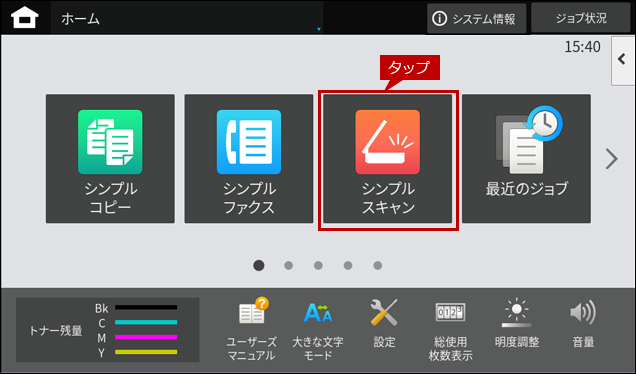The image size is (636, 374).
Task: Open Recent Jobs (最近のジョブ) tile
Action: (526, 159)
